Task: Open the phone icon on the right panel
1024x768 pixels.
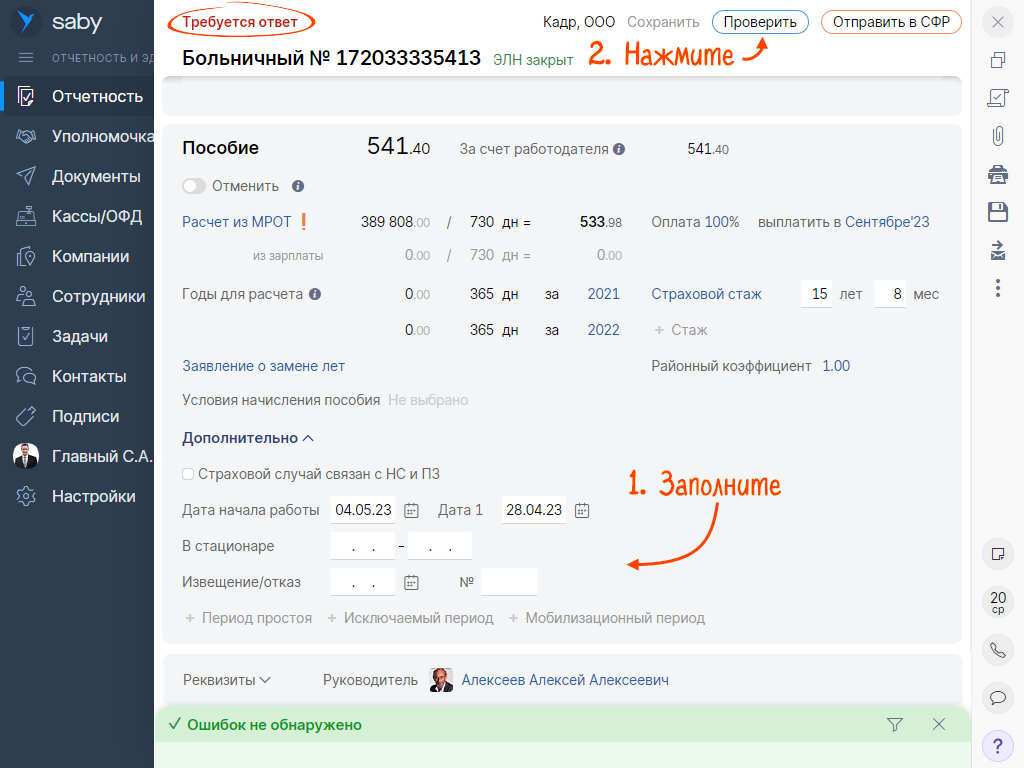Action: tap(997, 650)
